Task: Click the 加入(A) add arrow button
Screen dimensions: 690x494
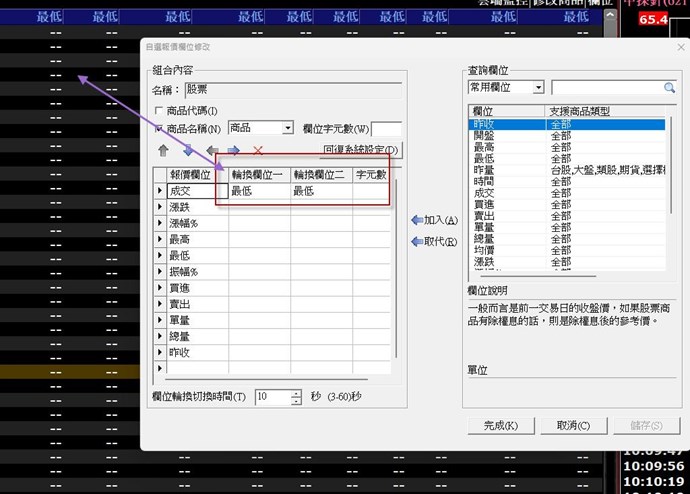Action: (434, 220)
